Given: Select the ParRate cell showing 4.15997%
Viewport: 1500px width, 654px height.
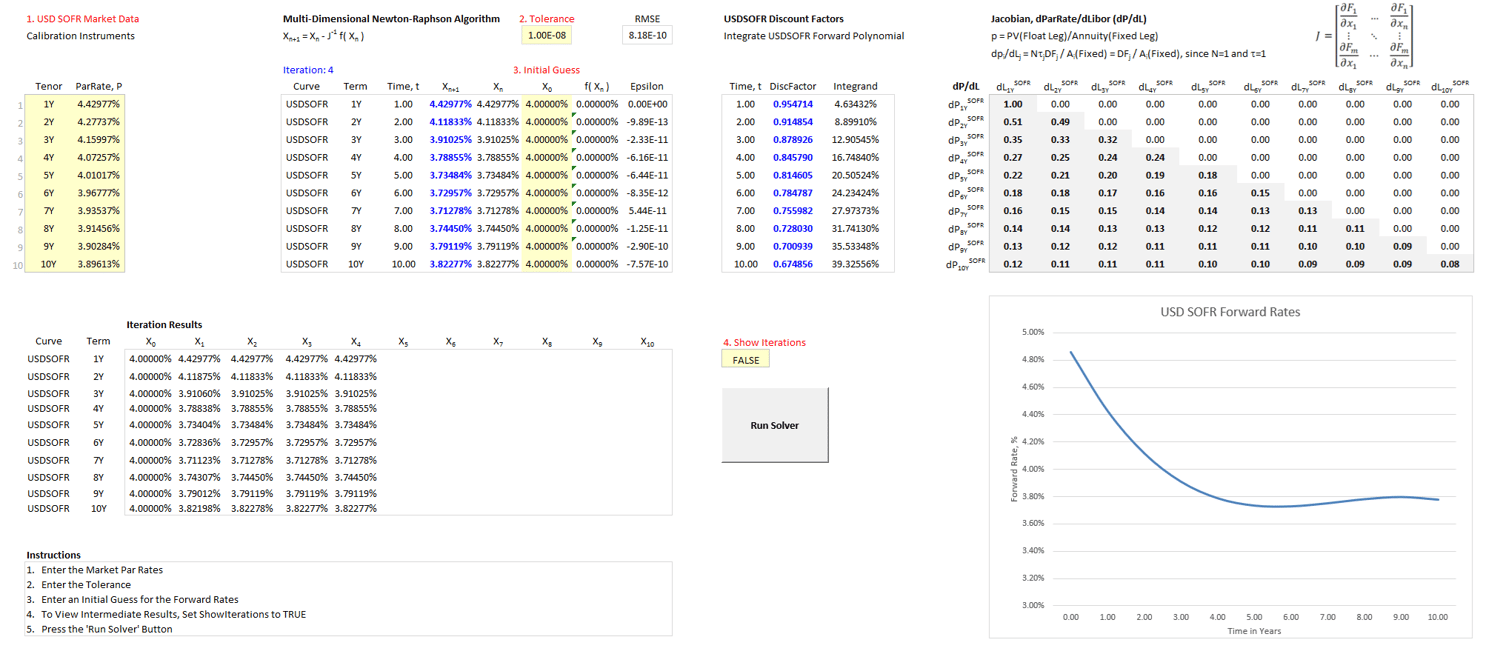Looking at the screenshot, I should [x=98, y=140].
